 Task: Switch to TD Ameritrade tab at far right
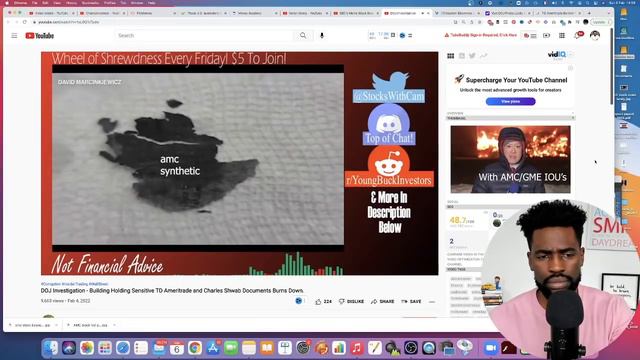[x=558, y=13]
